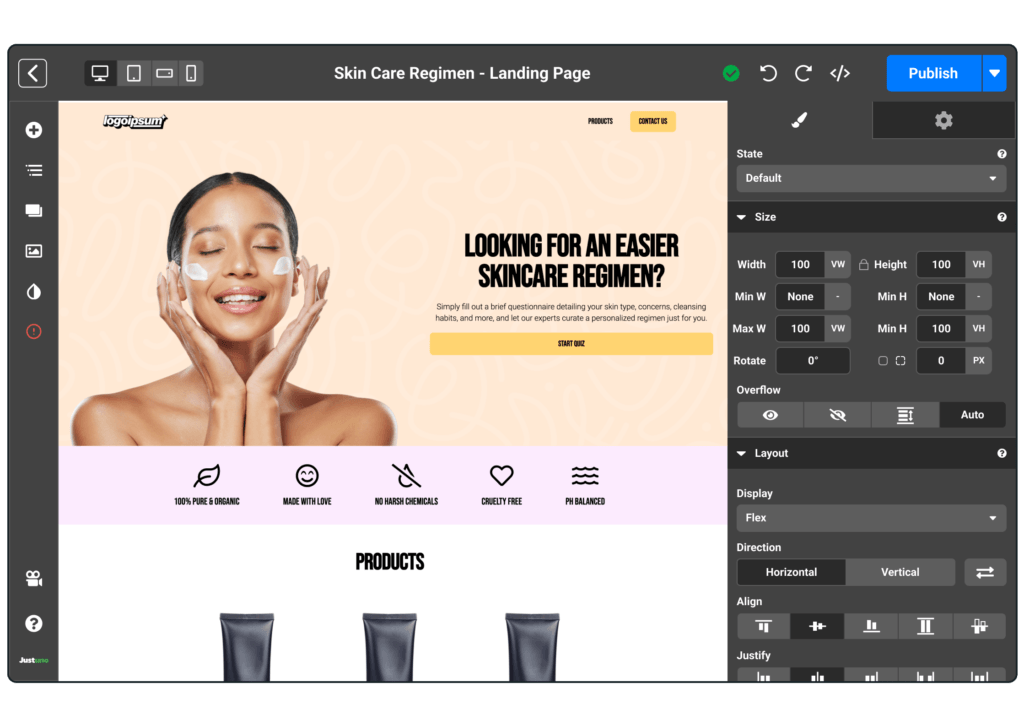Switch to desktop device preview
1024x726 pixels.
100,73
